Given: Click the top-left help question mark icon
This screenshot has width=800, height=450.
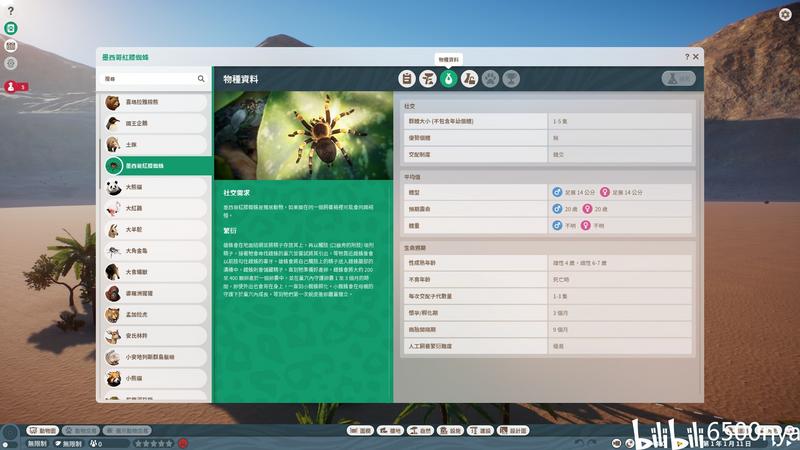Looking at the screenshot, I should [11, 10].
